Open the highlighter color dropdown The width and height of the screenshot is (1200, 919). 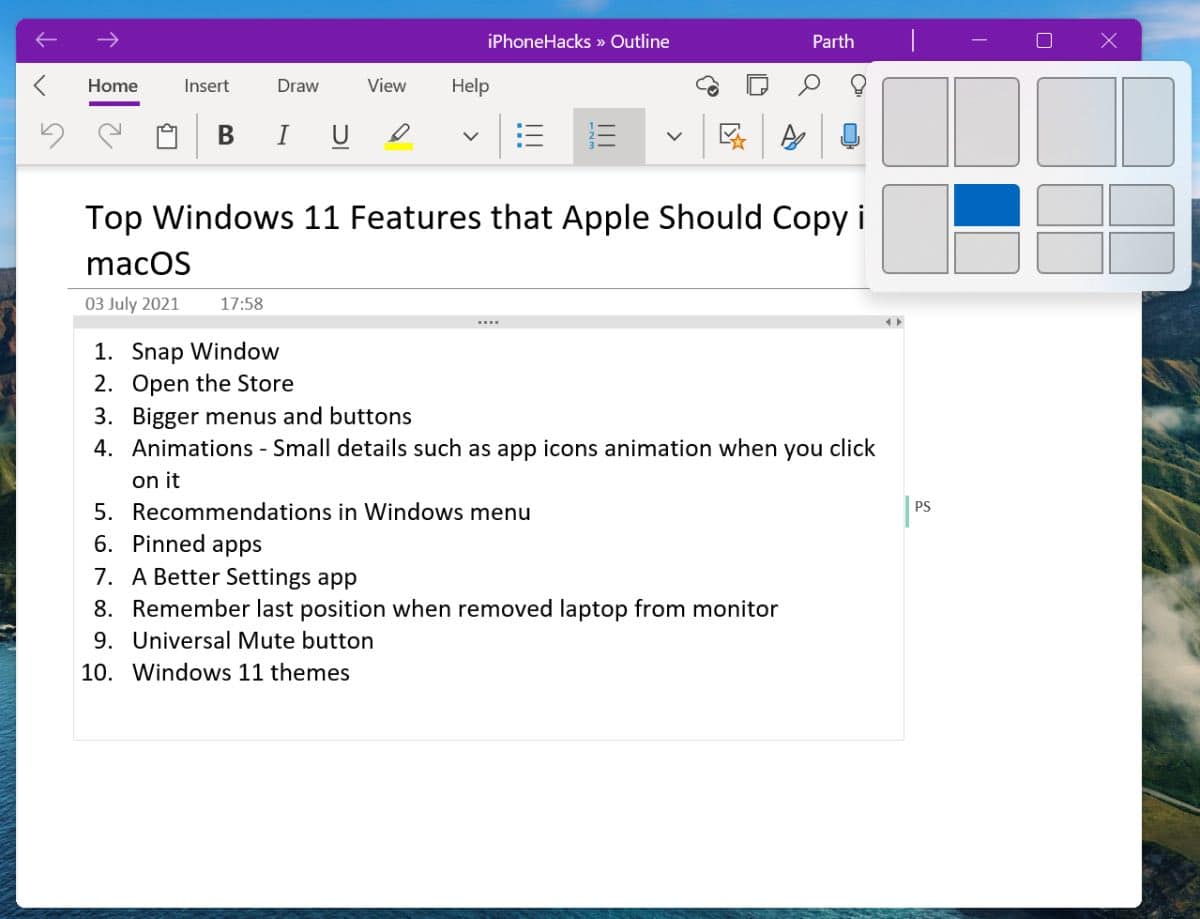point(469,136)
